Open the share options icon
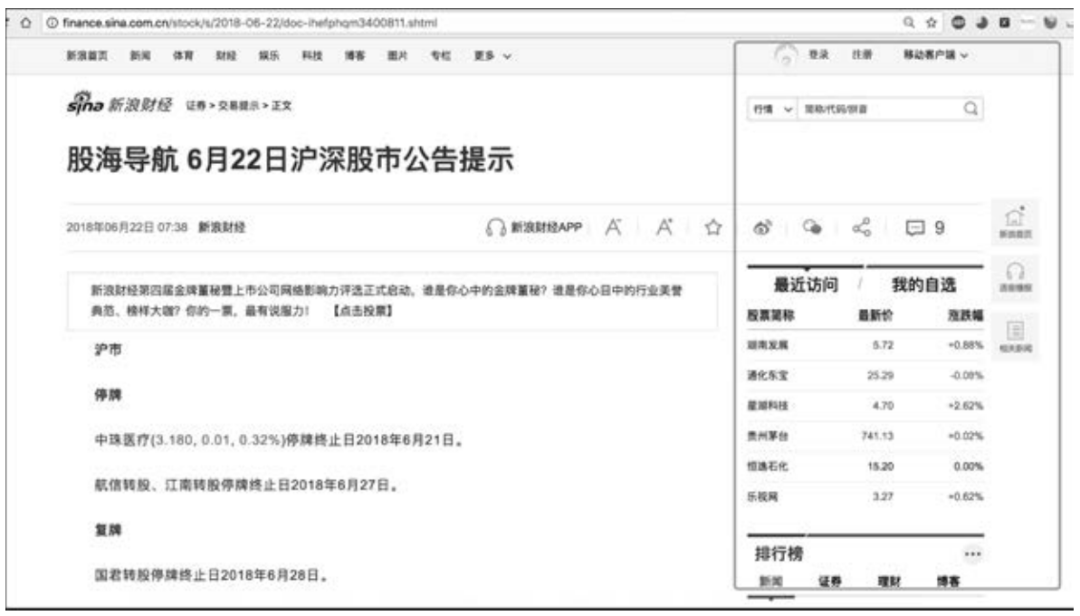 (862, 227)
